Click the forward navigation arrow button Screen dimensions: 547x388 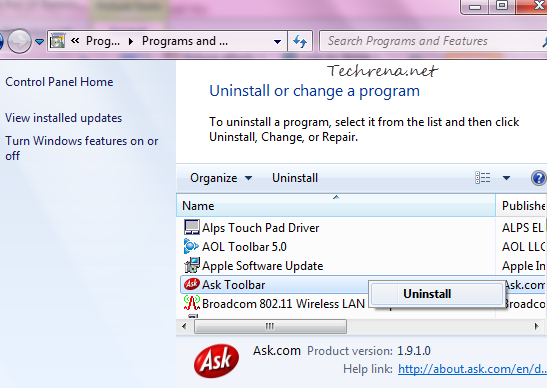pos(19,41)
